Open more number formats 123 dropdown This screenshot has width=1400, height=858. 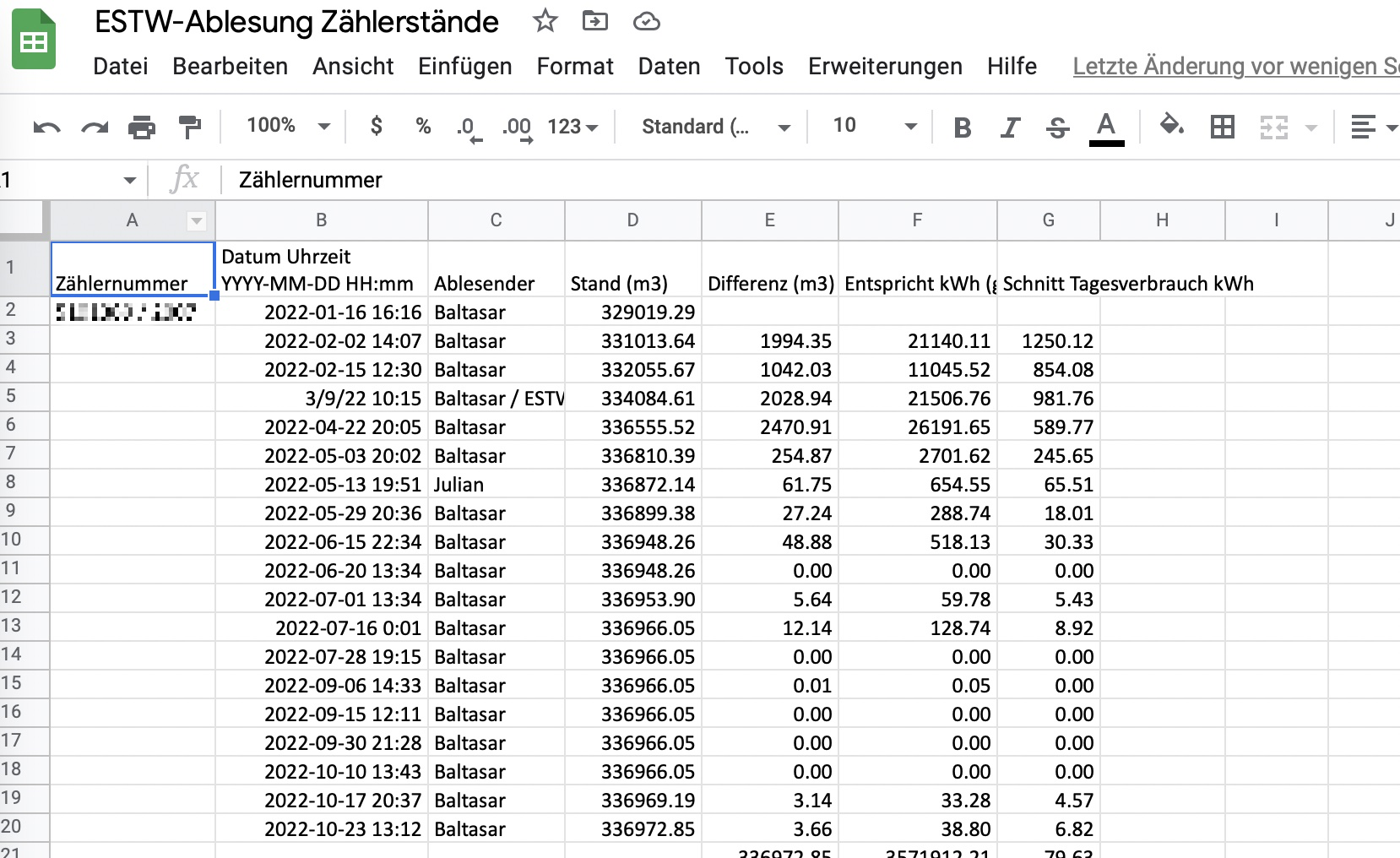[572, 127]
